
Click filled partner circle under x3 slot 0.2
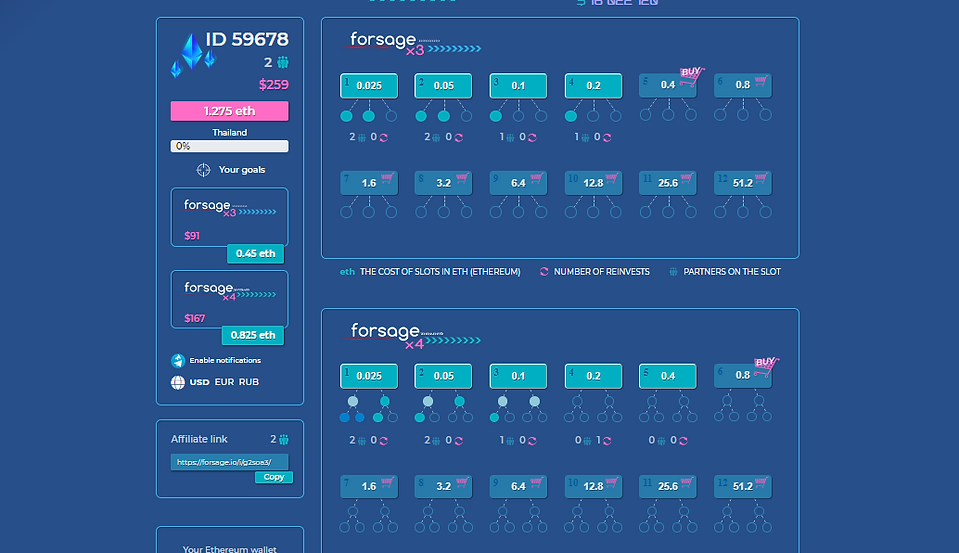click(571, 116)
